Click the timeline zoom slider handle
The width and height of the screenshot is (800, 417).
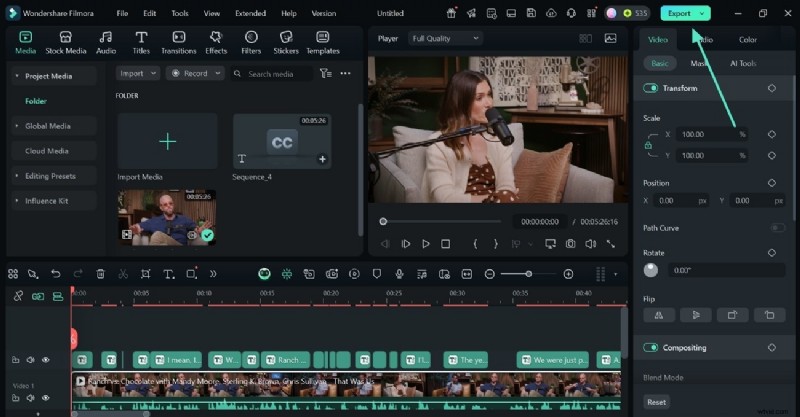pyautogui.click(x=529, y=274)
